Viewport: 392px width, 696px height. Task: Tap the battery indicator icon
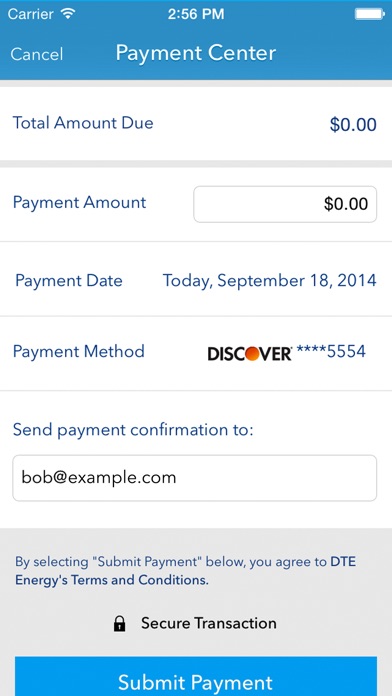click(369, 14)
